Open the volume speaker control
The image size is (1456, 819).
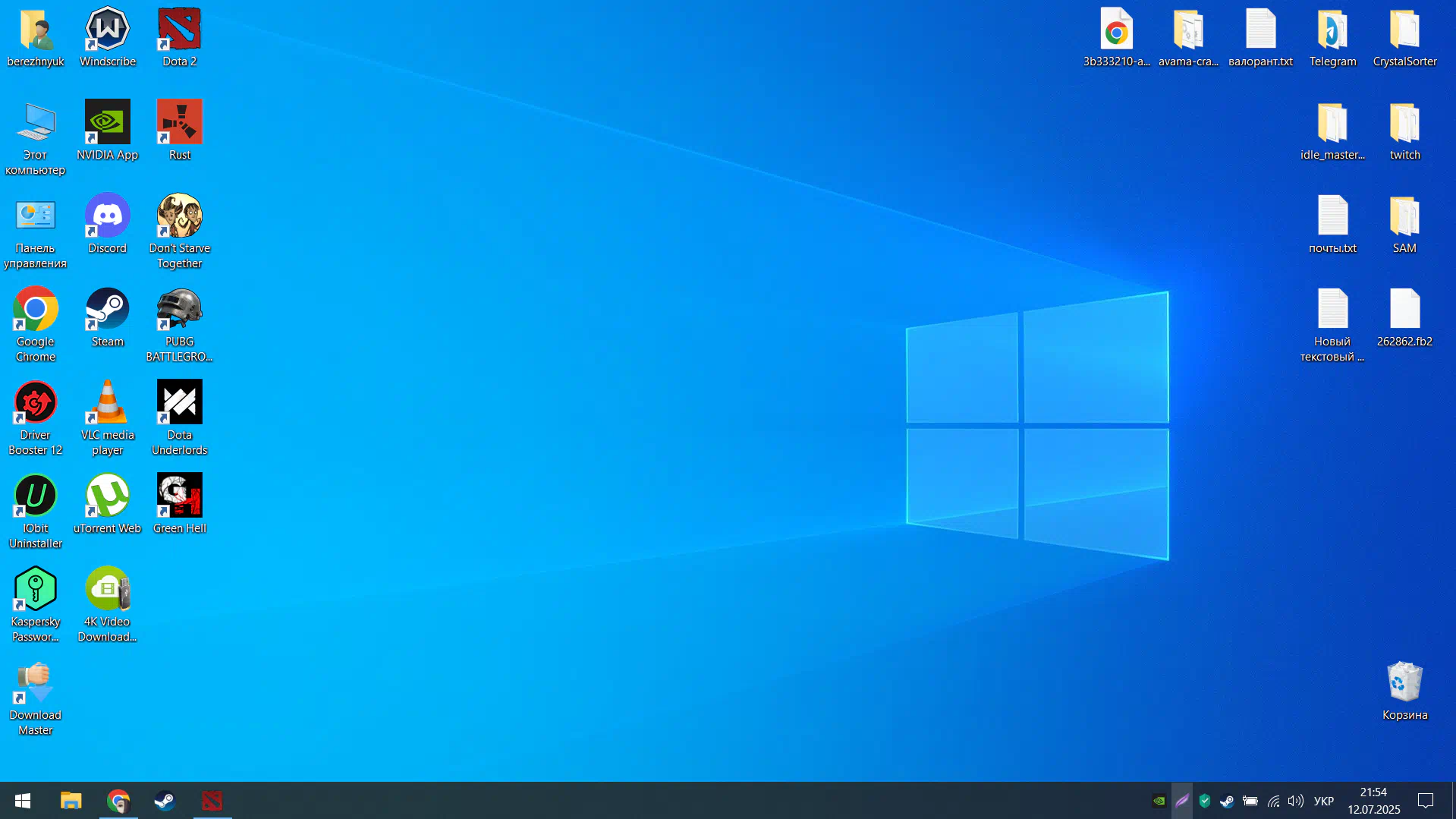click(1296, 801)
